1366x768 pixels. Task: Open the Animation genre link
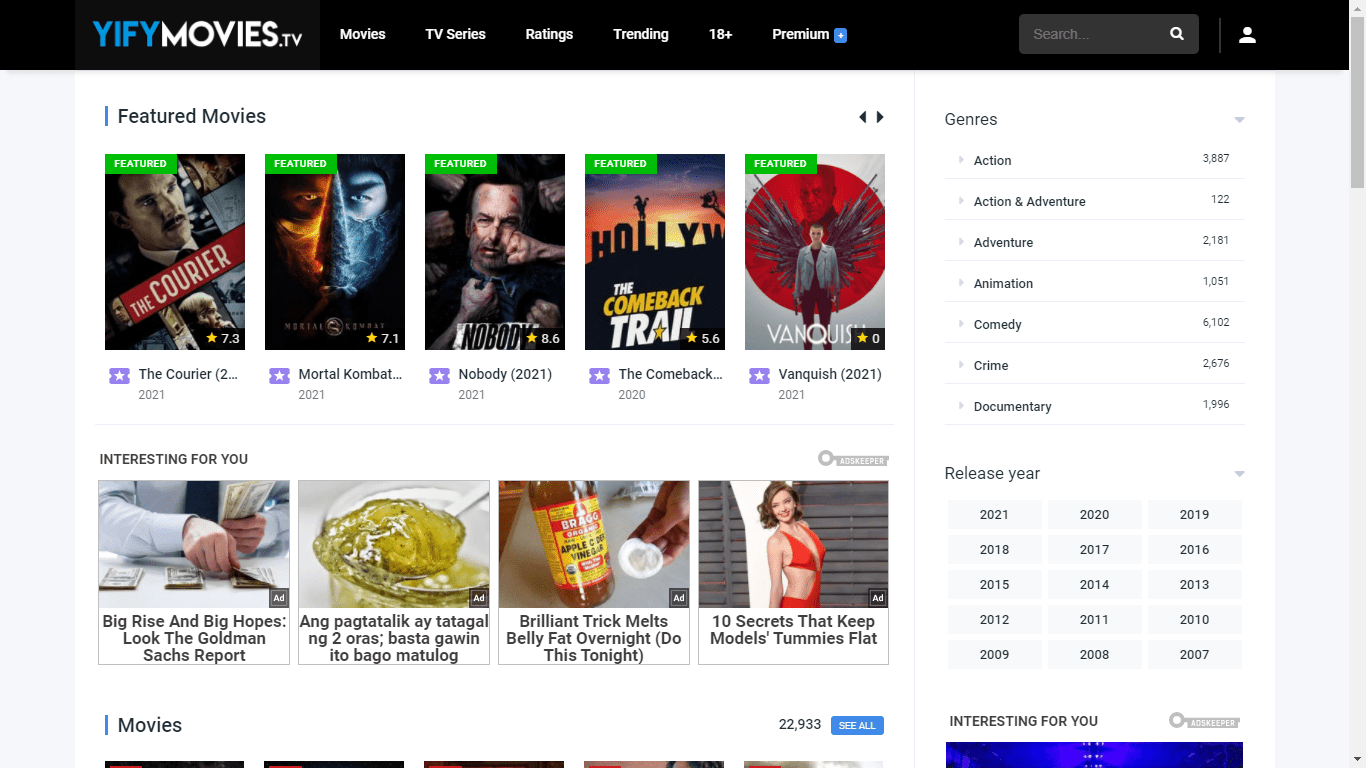click(1003, 284)
